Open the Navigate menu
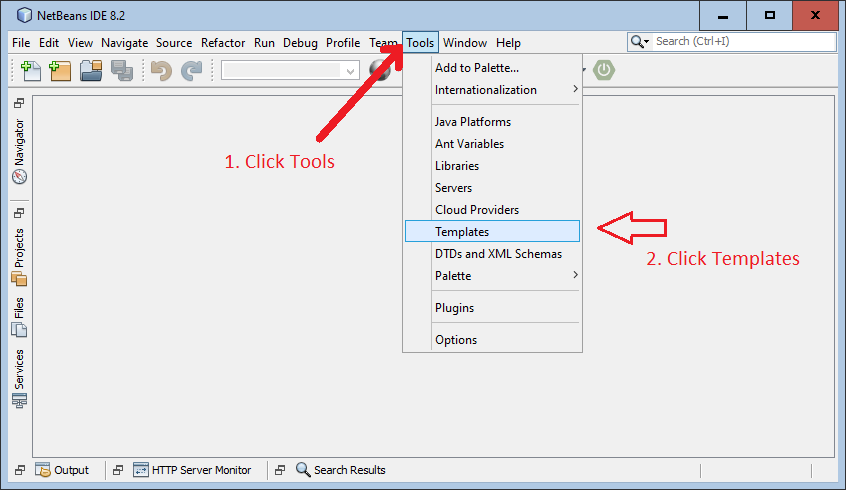 coord(124,43)
